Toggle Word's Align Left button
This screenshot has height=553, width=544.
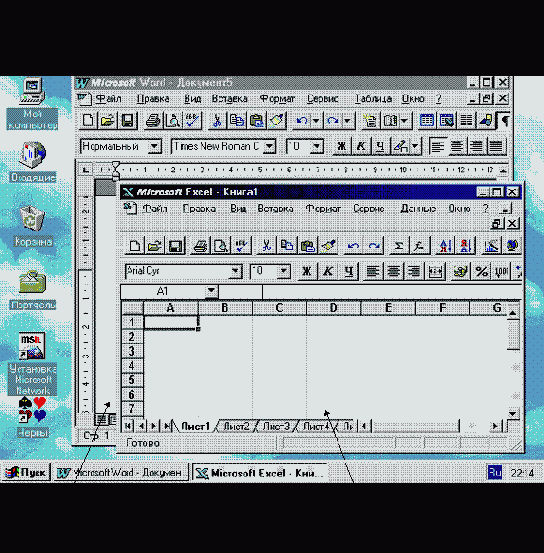438,146
